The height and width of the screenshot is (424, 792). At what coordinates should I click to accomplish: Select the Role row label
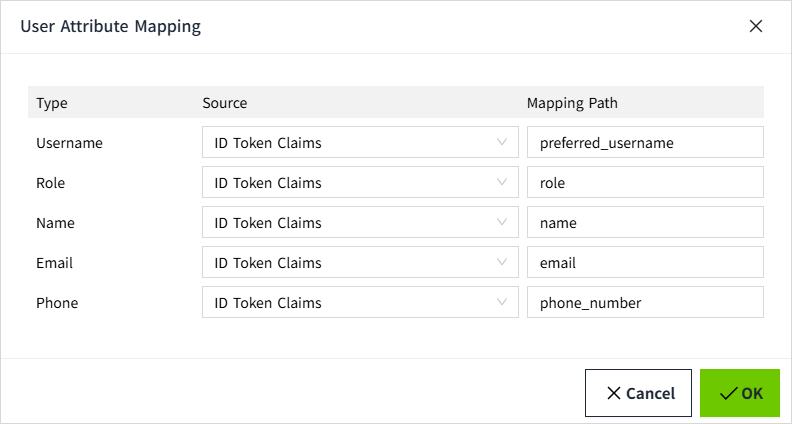(x=50, y=183)
